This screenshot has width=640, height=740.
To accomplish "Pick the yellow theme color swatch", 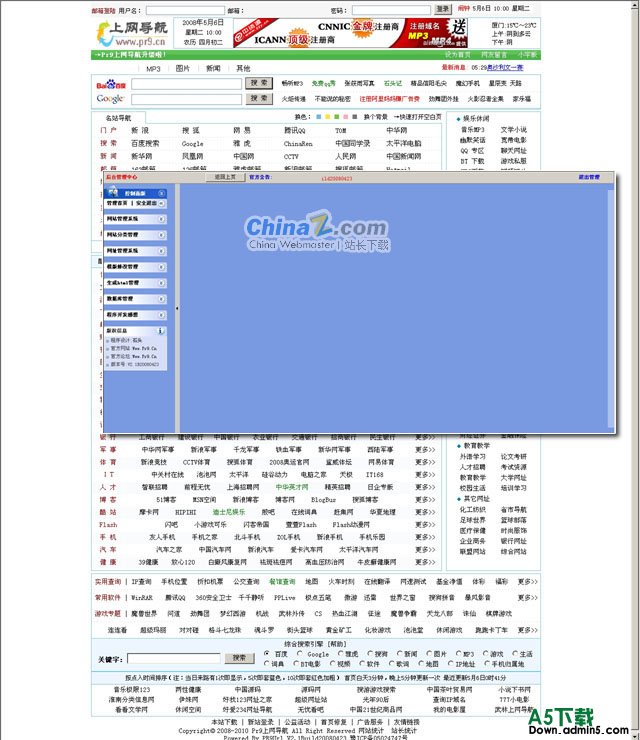I will (328, 117).
